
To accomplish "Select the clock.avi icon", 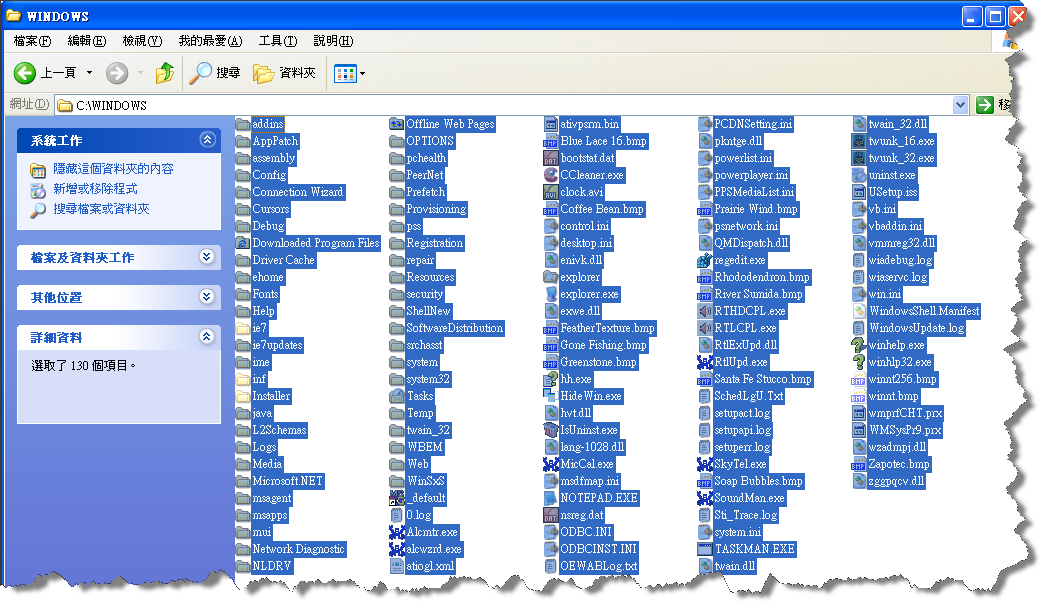I will click(551, 192).
